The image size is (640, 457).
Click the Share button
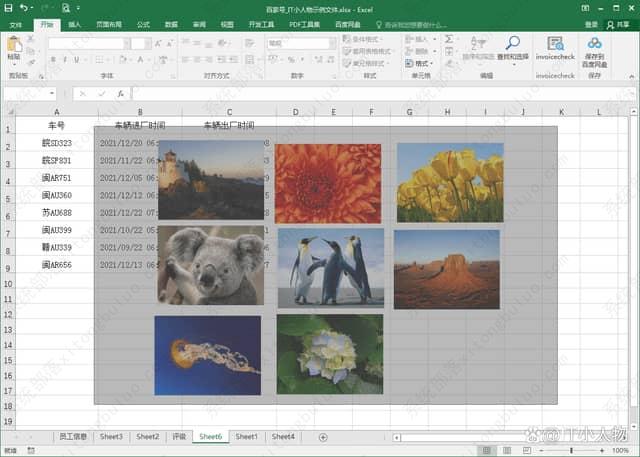pos(618,24)
